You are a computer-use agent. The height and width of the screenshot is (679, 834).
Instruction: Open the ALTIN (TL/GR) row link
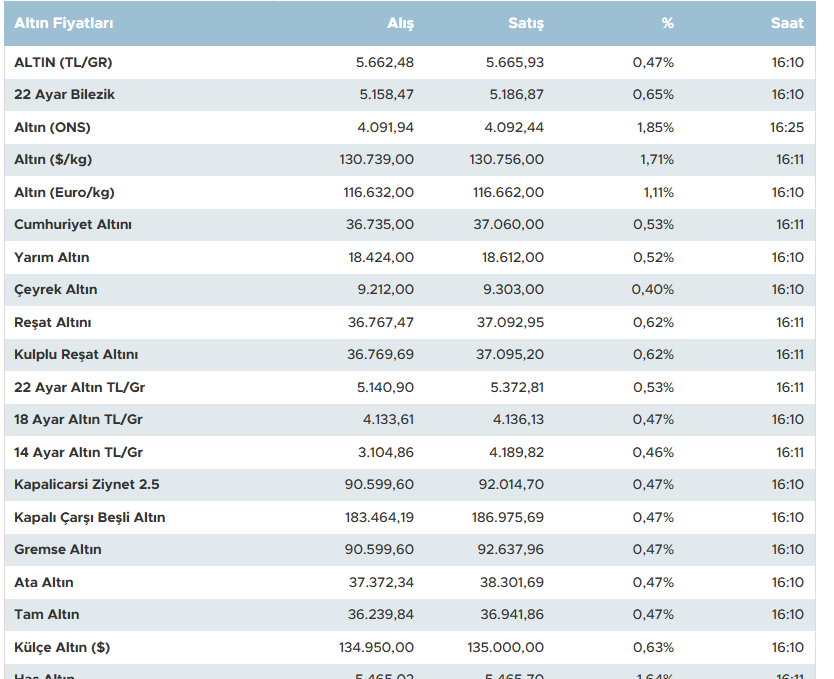point(63,62)
